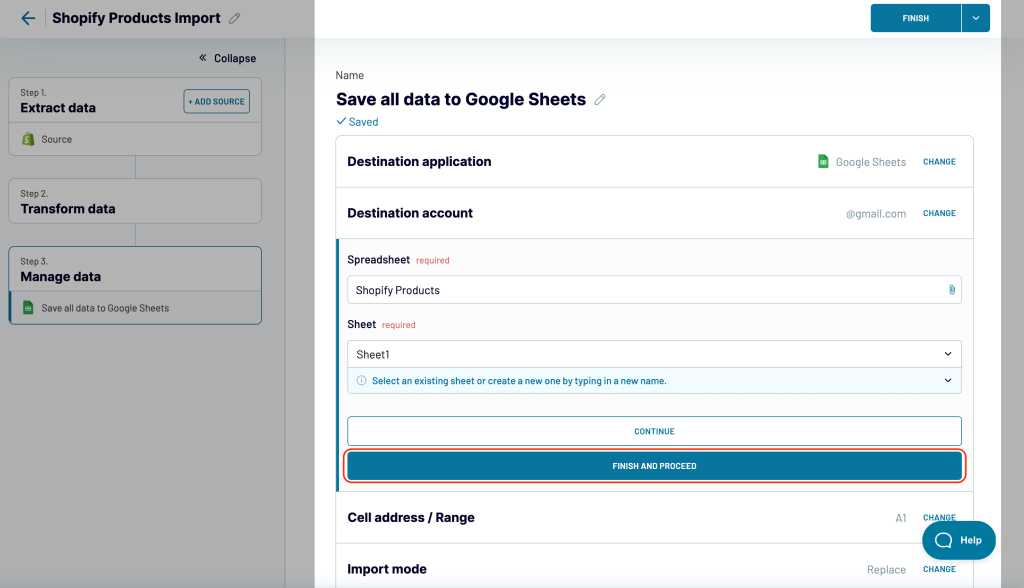This screenshot has height=588, width=1024.
Task: Click the Replace import mode value
Action: (886, 570)
